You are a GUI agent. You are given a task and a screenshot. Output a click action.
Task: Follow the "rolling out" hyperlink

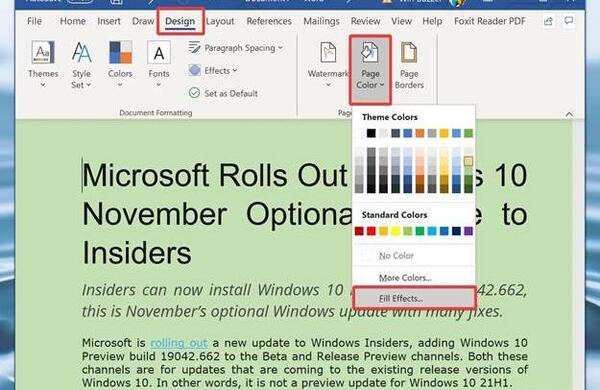pos(179,343)
